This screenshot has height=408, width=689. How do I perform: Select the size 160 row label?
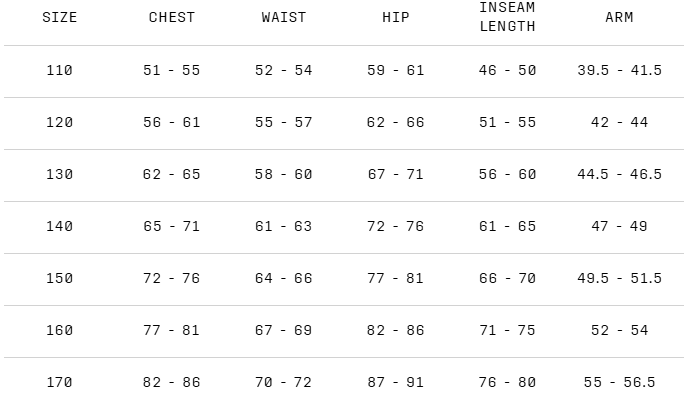tap(59, 330)
